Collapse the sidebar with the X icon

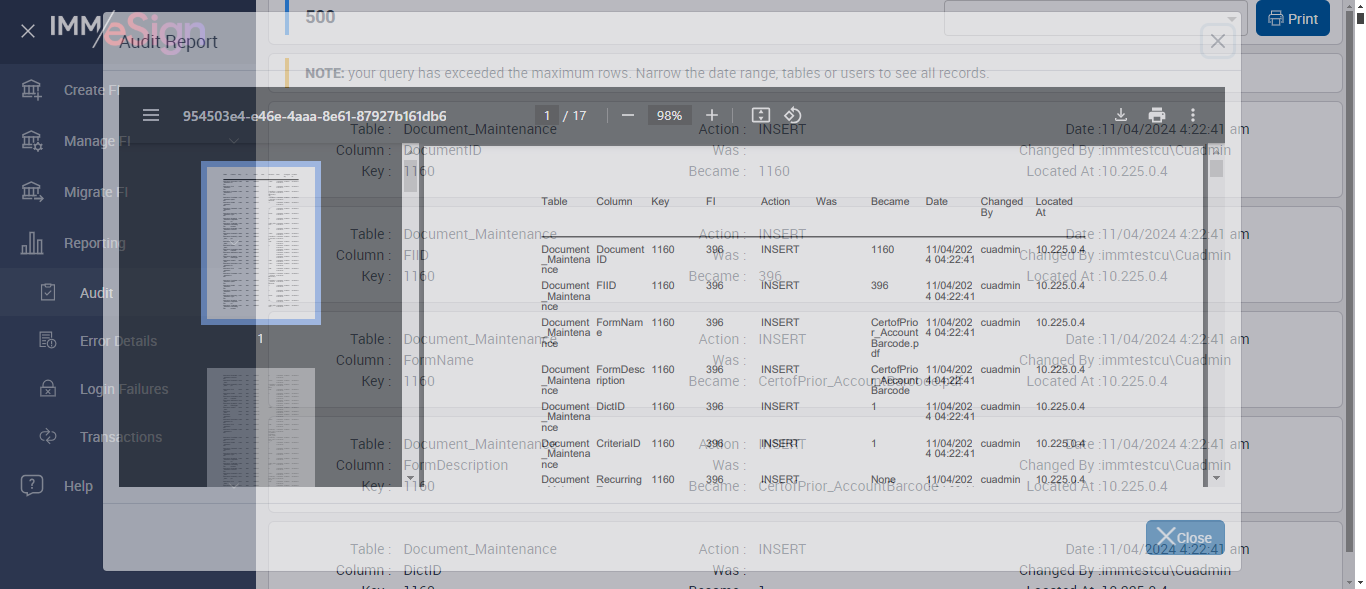point(28,31)
